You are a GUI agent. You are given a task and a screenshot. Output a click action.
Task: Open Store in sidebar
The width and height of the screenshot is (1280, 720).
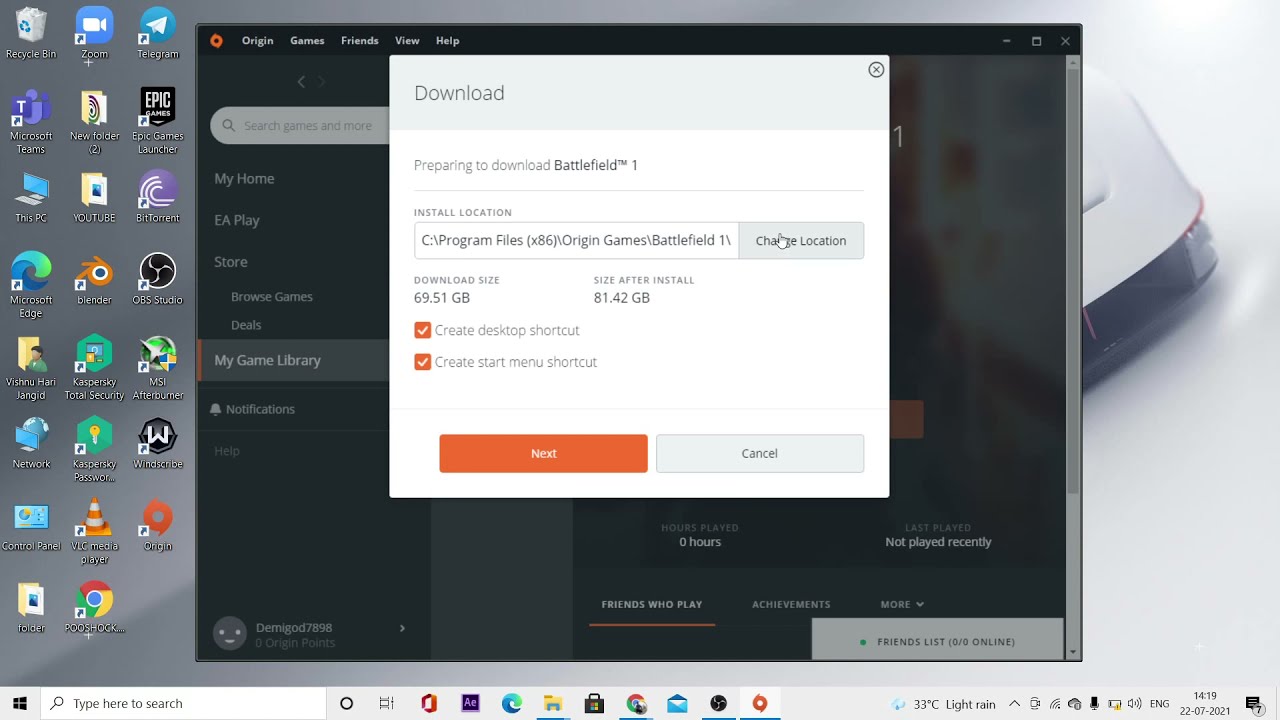230,262
